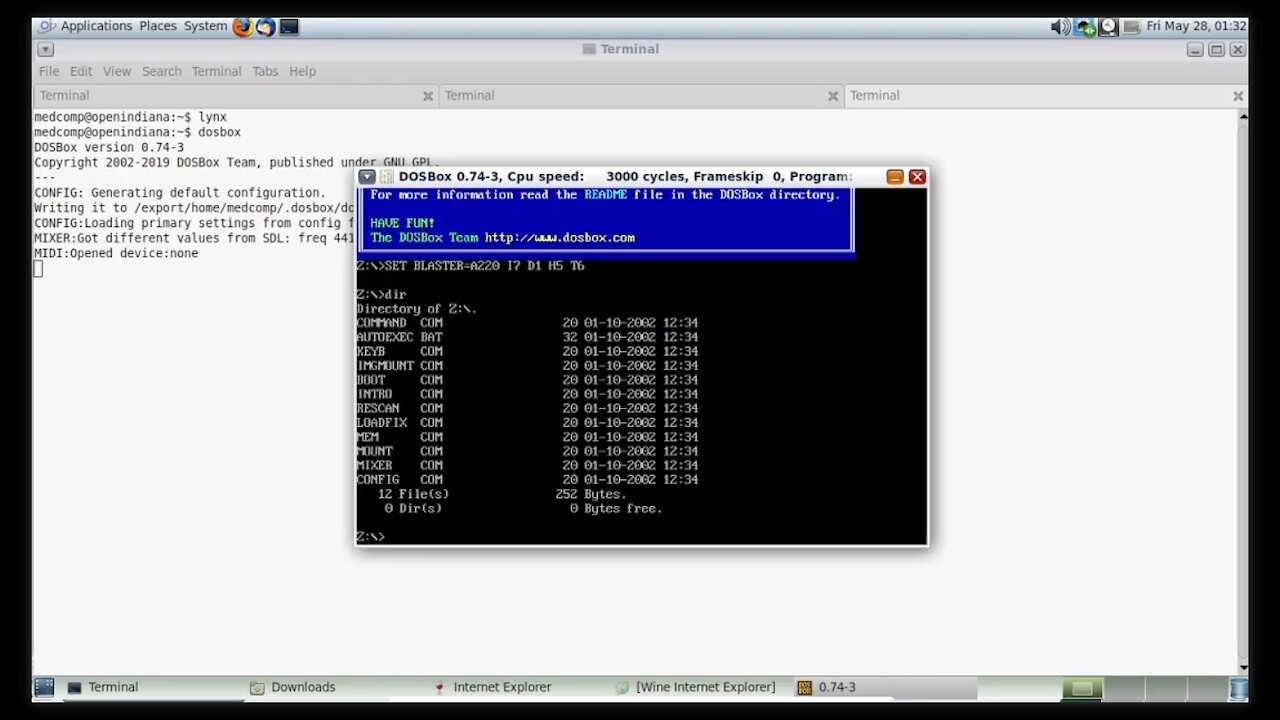Open the Terminal menu in the menu bar
Viewport: 1280px width, 720px height.
[x=216, y=71]
